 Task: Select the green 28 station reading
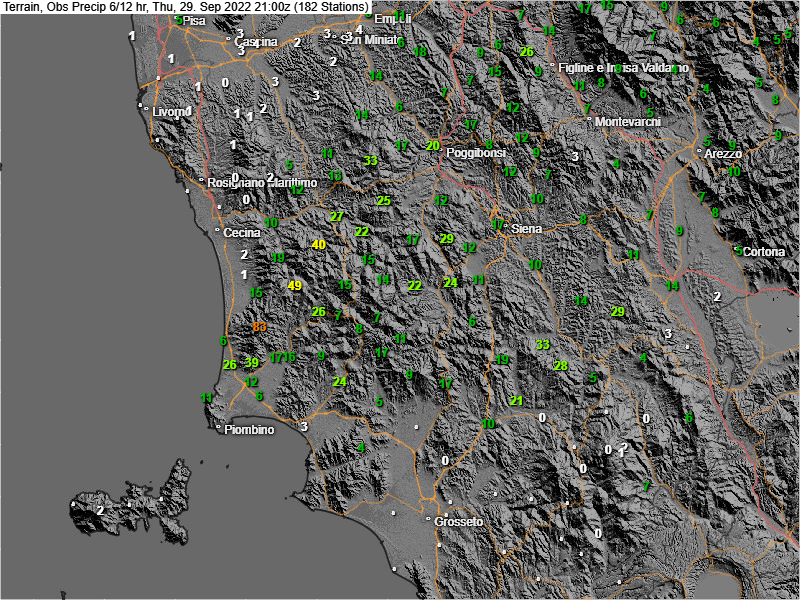[561, 366]
